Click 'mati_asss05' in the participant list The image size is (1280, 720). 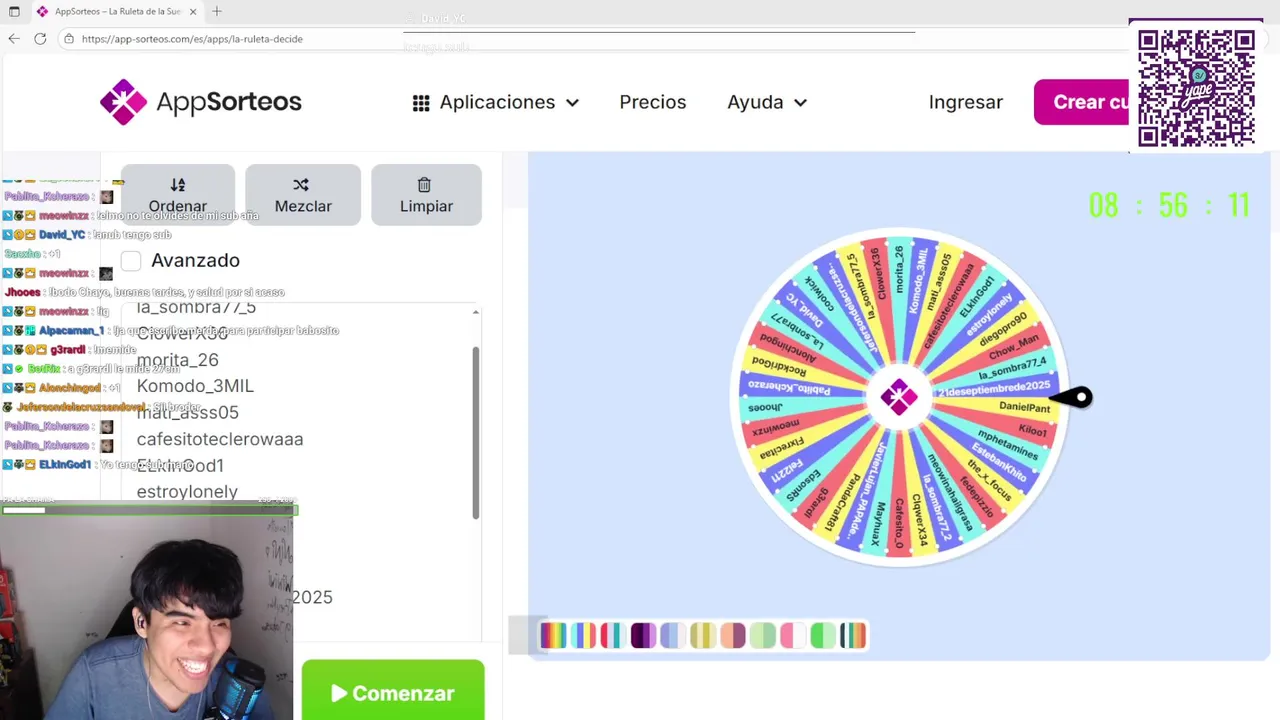tap(188, 412)
